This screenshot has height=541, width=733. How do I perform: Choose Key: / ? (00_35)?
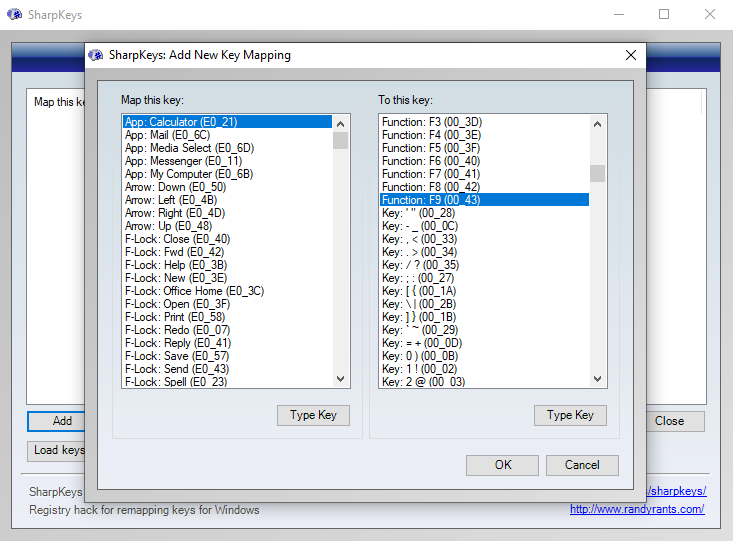coord(484,265)
